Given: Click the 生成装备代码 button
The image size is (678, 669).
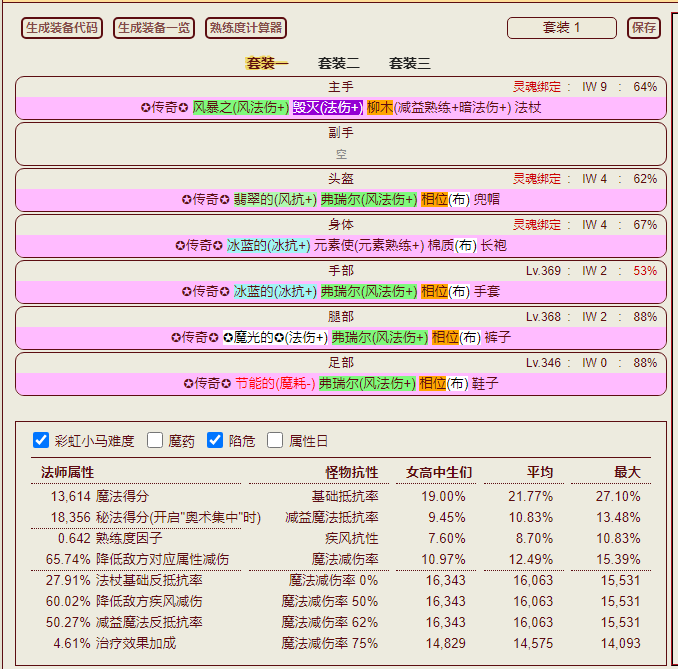Looking at the screenshot, I should pyautogui.click(x=62, y=28).
